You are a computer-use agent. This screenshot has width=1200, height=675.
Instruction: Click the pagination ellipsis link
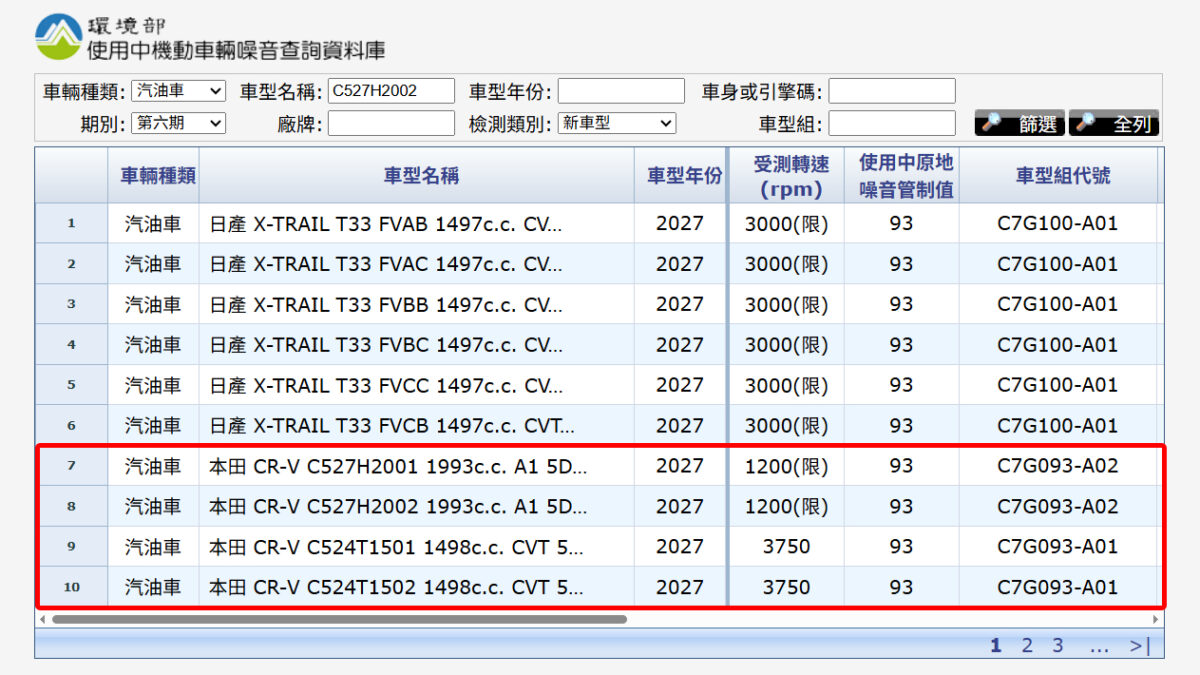pos(1099,646)
